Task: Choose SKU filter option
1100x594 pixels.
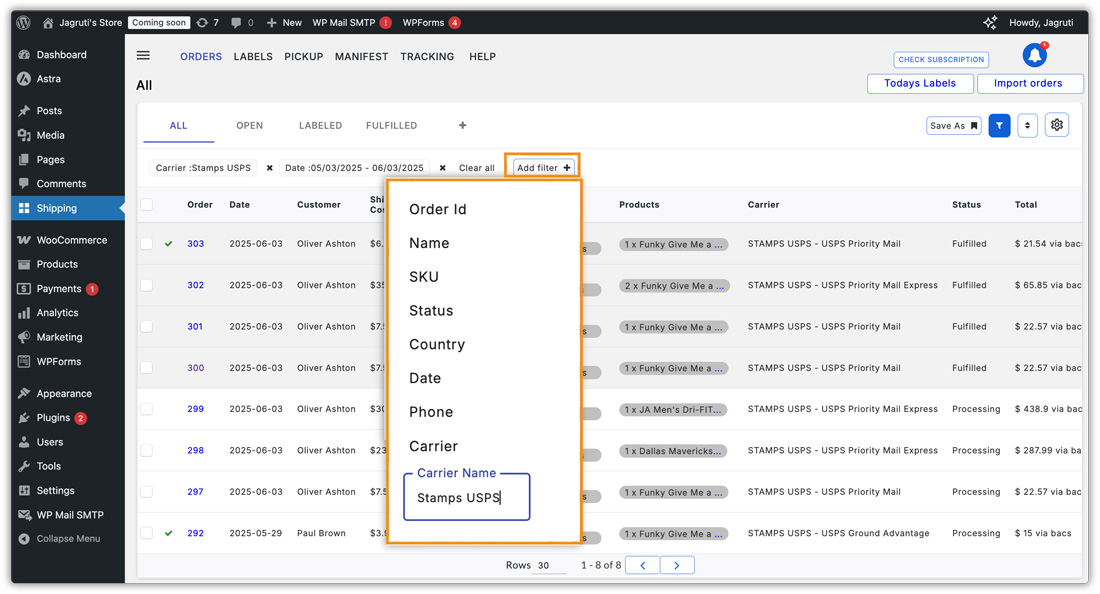Action: (x=424, y=276)
